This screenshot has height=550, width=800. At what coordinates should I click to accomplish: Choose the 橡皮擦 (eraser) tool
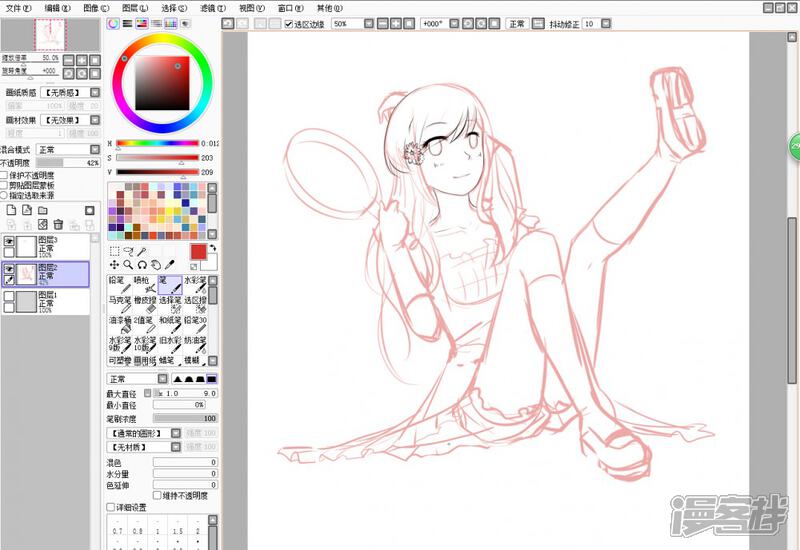point(145,304)
